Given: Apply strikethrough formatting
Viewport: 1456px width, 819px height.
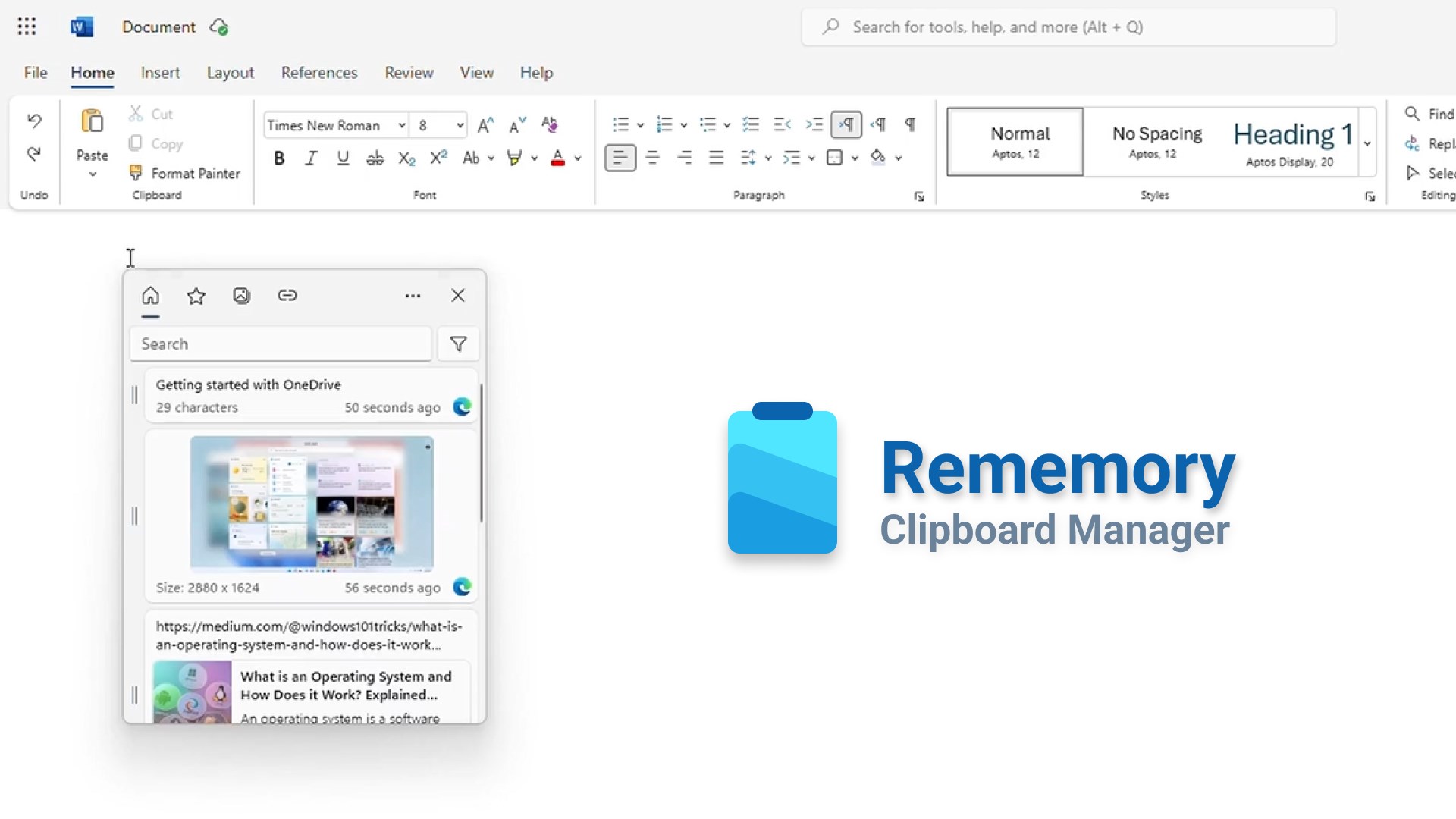Looking at the screenshot, I should (375, 158).
